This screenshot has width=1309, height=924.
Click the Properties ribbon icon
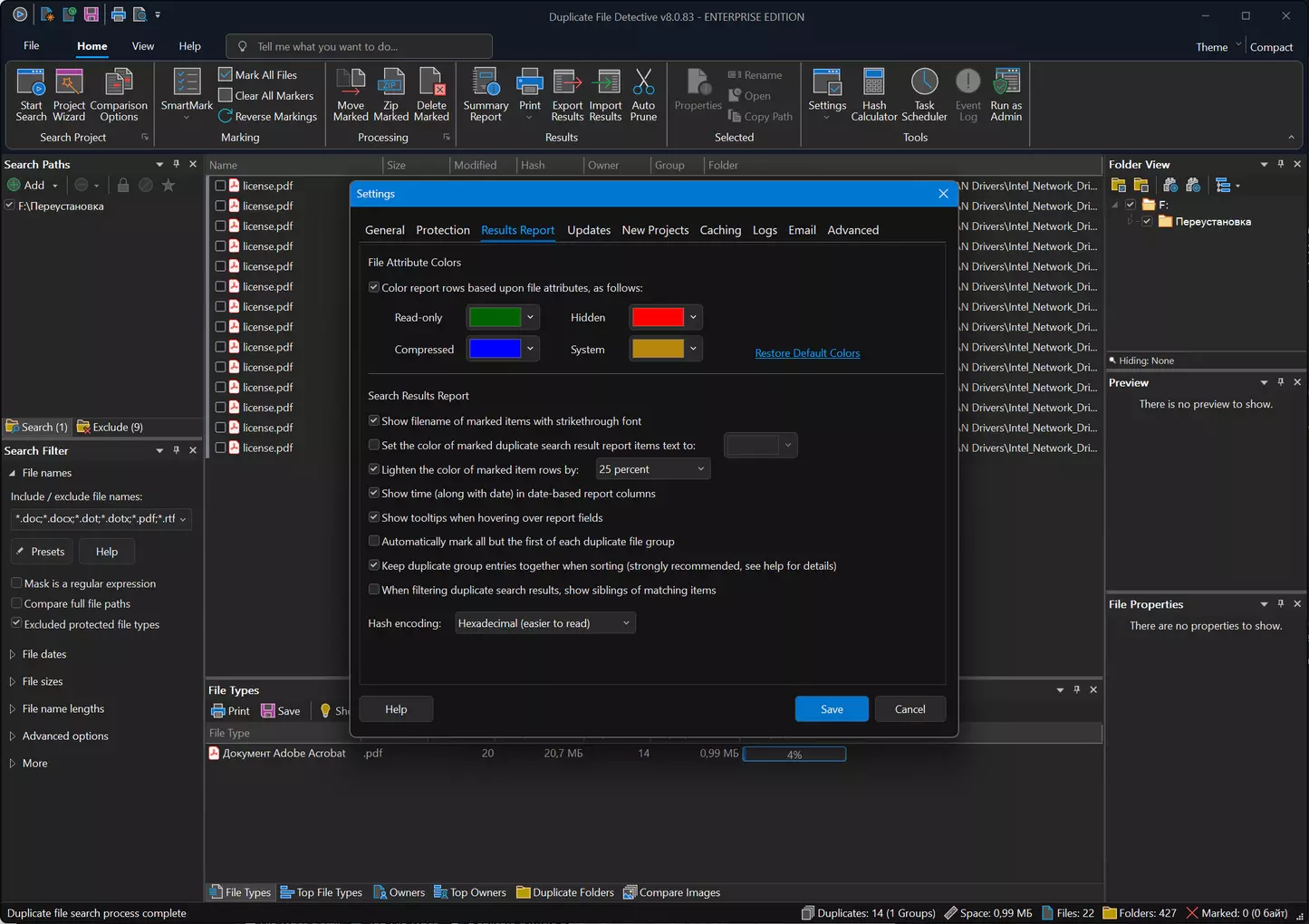[698, 90]
